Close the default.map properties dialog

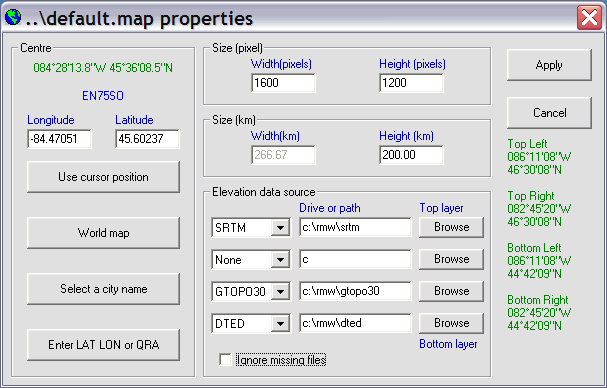(589, 17)
